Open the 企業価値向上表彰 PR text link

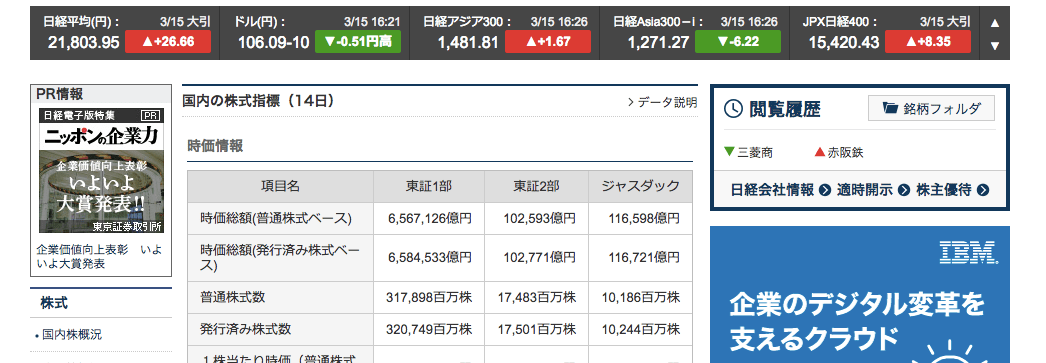(x=99, y=256)
